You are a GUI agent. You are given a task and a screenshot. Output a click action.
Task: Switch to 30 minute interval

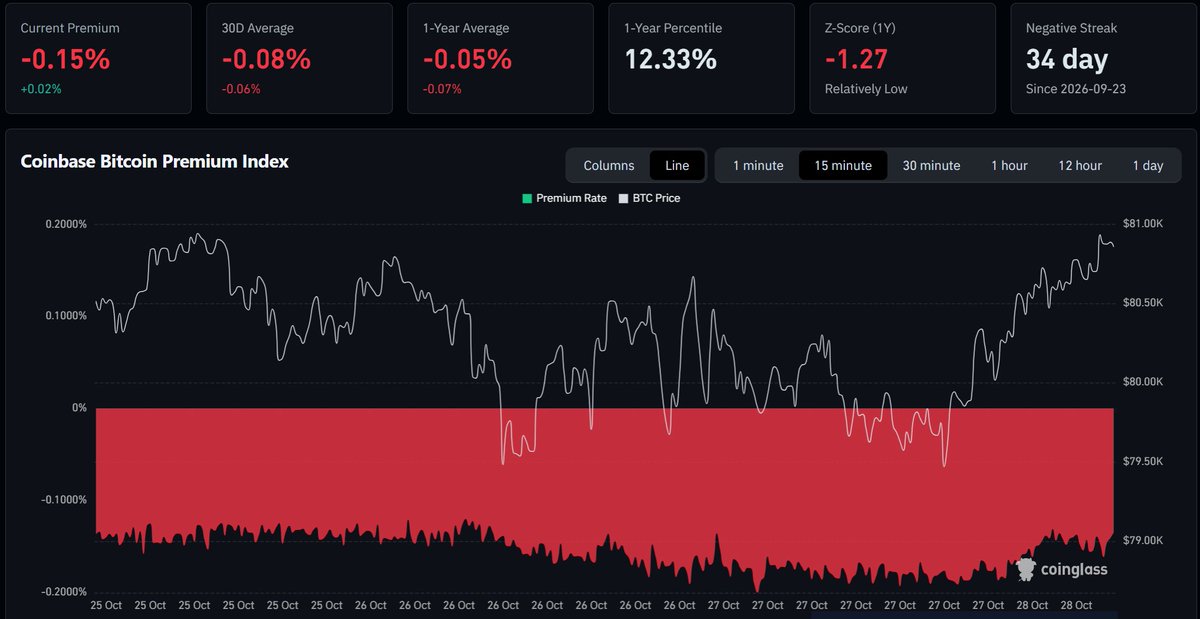click(931, 165)
